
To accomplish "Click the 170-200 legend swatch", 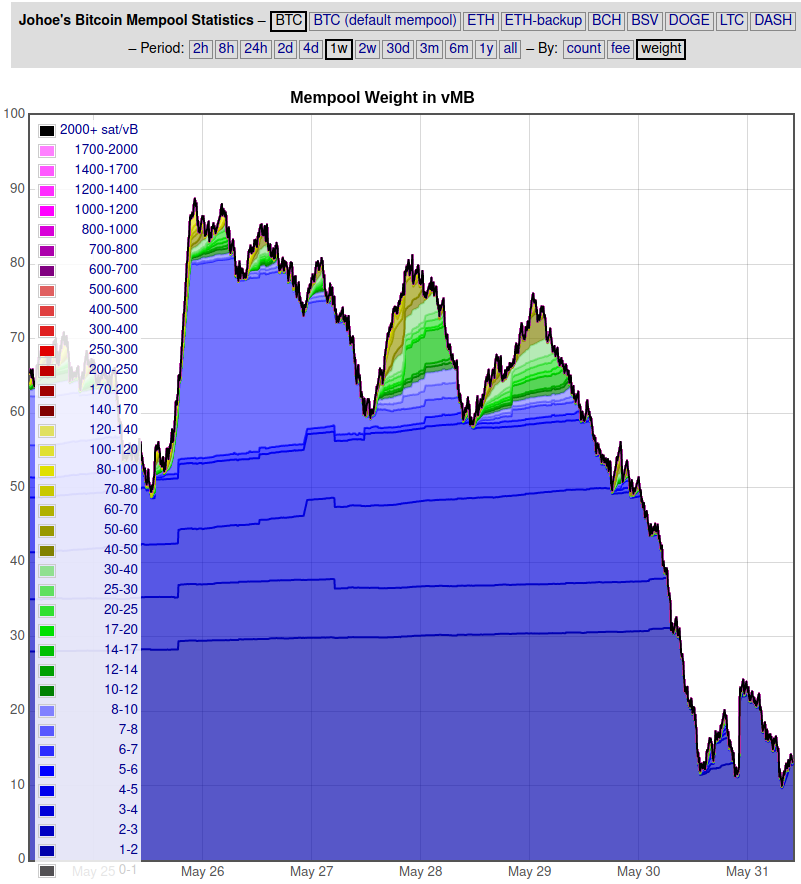I will tap(47, 391).
